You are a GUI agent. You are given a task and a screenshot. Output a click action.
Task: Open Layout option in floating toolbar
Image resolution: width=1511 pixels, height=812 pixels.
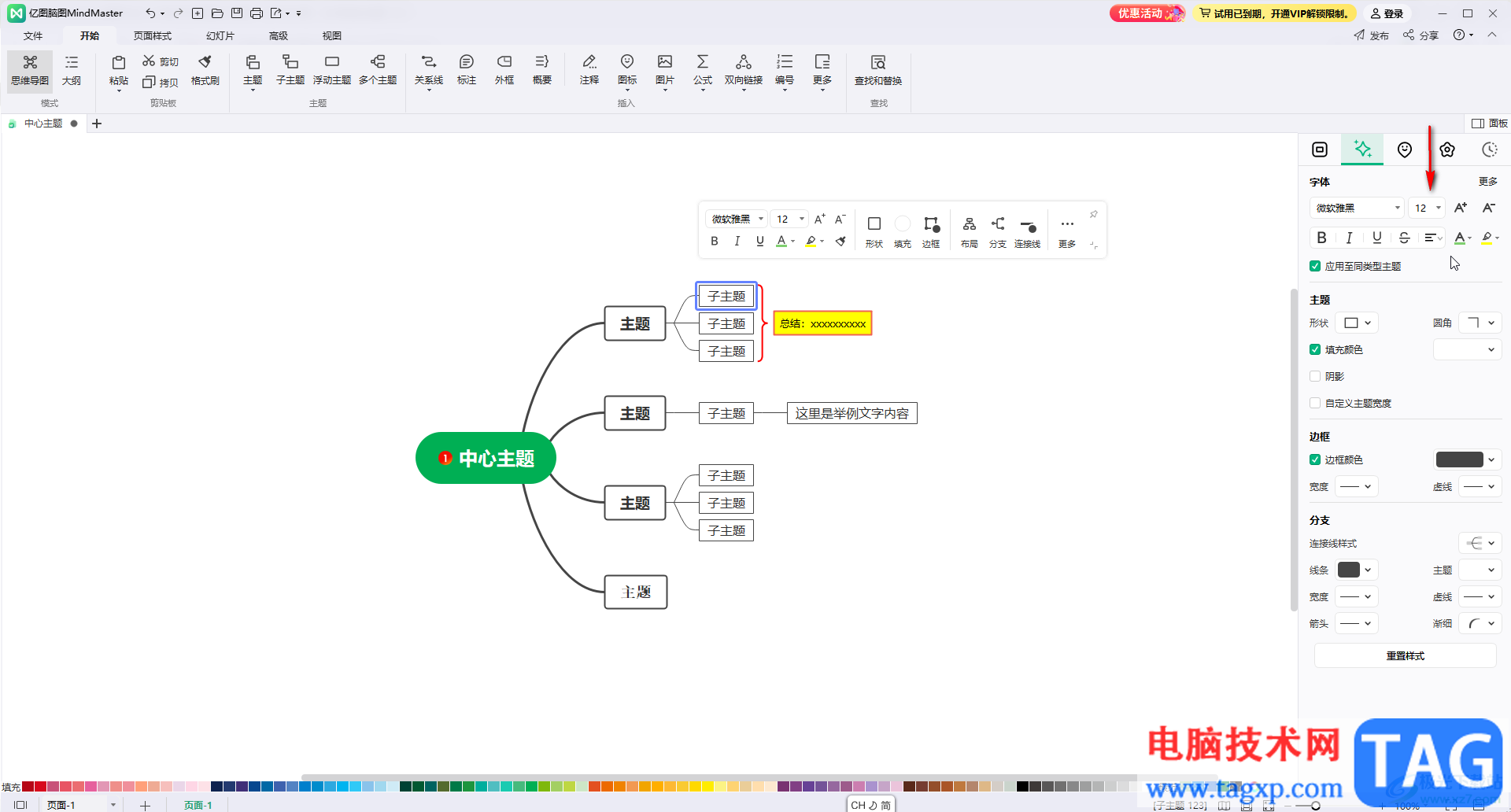(x=970, y=232)
